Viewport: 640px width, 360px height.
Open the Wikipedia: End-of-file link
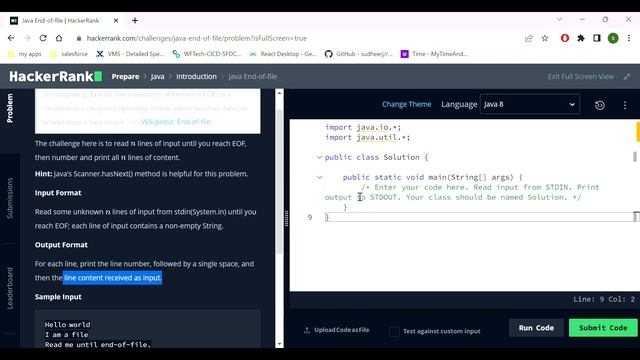click(x=176, y=122)
